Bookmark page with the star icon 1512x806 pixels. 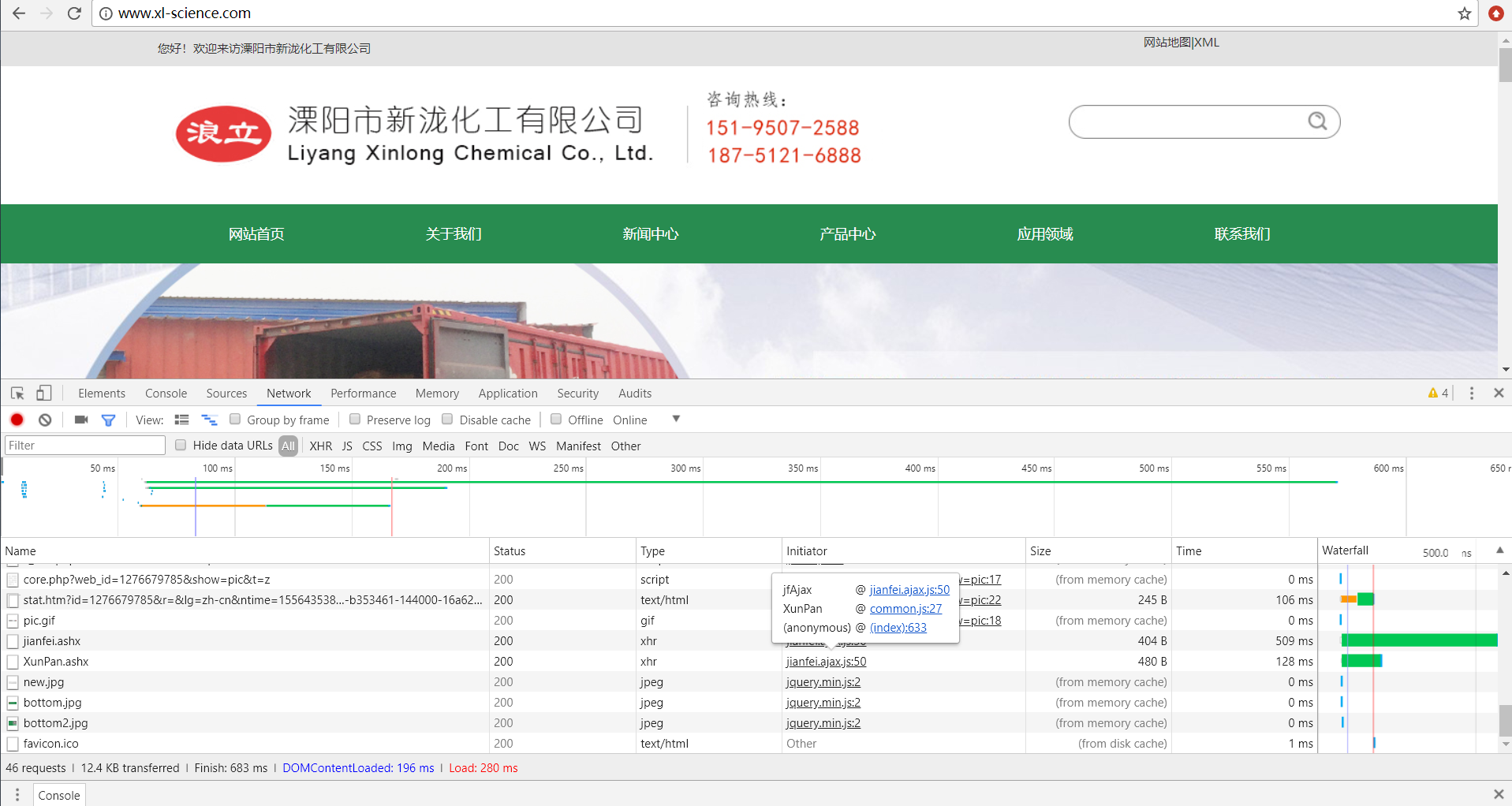1465,13
